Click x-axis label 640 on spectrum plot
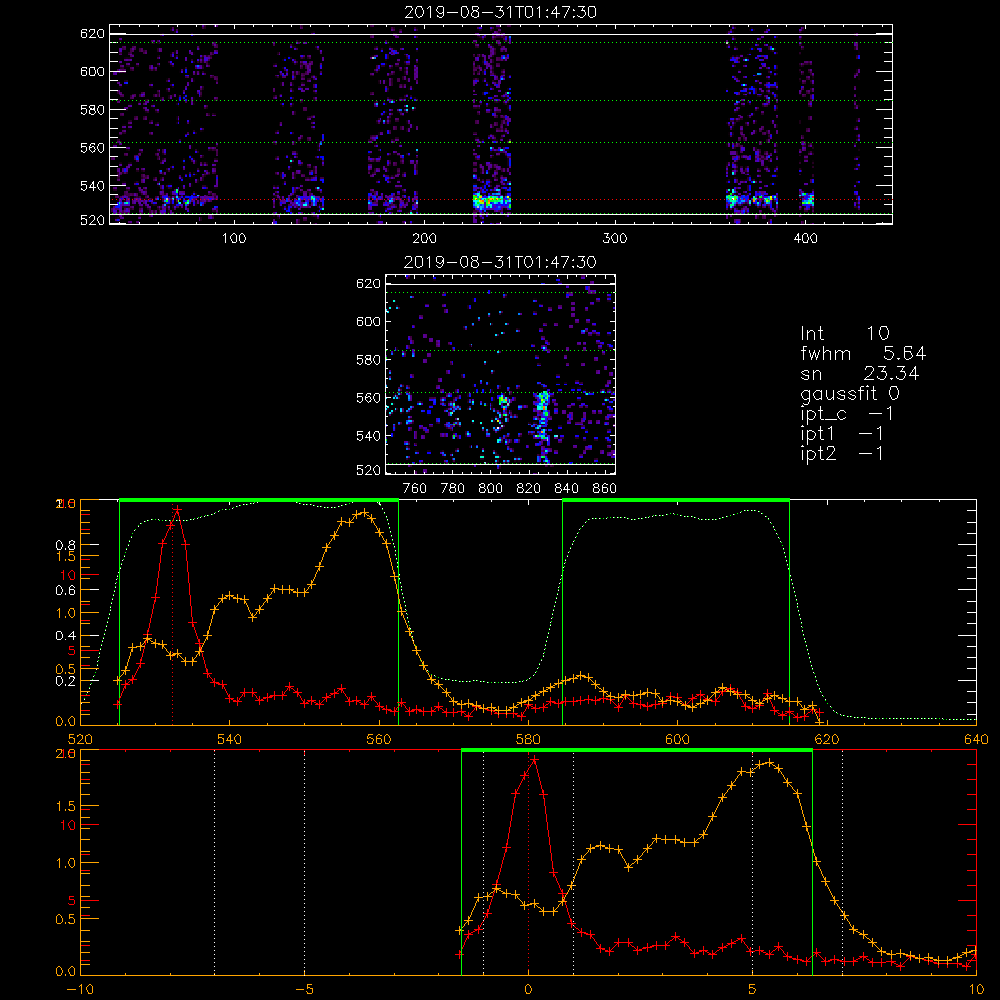 pos(976,739)
